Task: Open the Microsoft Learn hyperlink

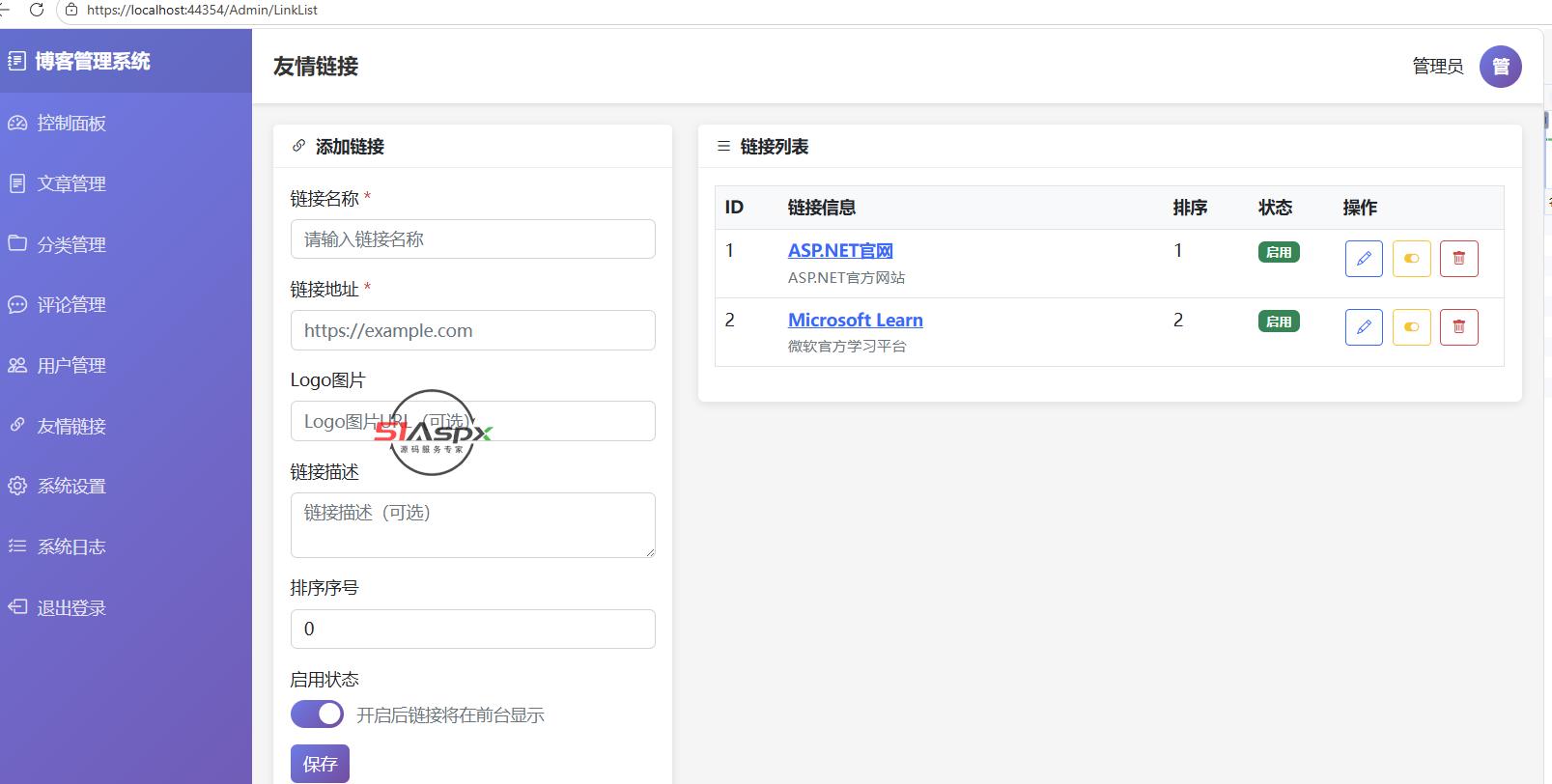Action: click(856, 320)
